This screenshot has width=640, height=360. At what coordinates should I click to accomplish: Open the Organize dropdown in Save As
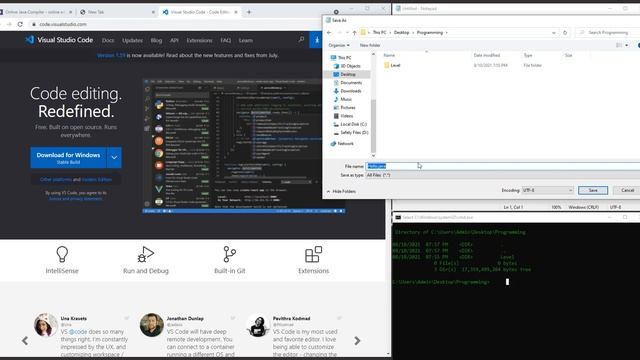(339, 45)
